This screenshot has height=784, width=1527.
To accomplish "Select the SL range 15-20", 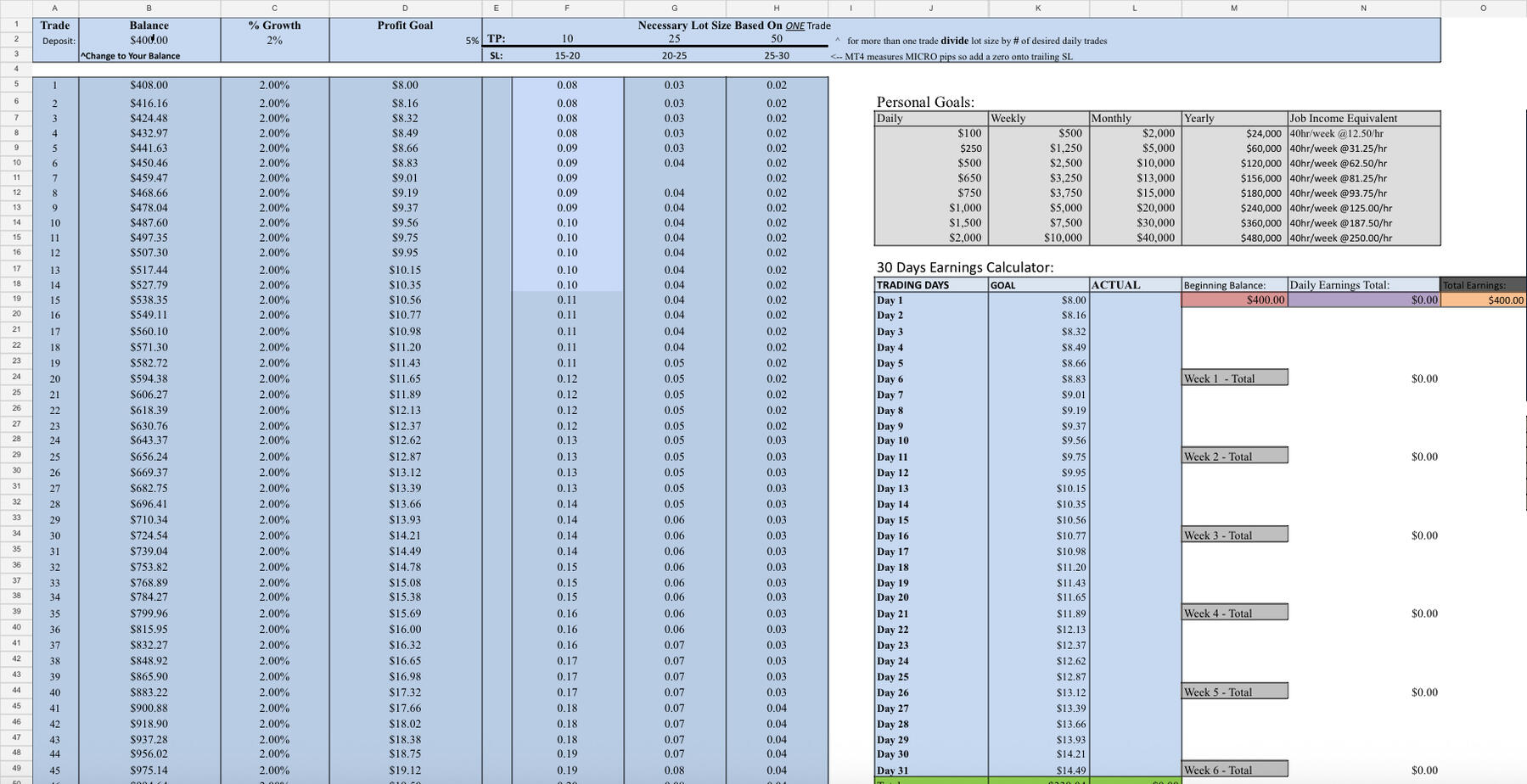I will 567,56.
